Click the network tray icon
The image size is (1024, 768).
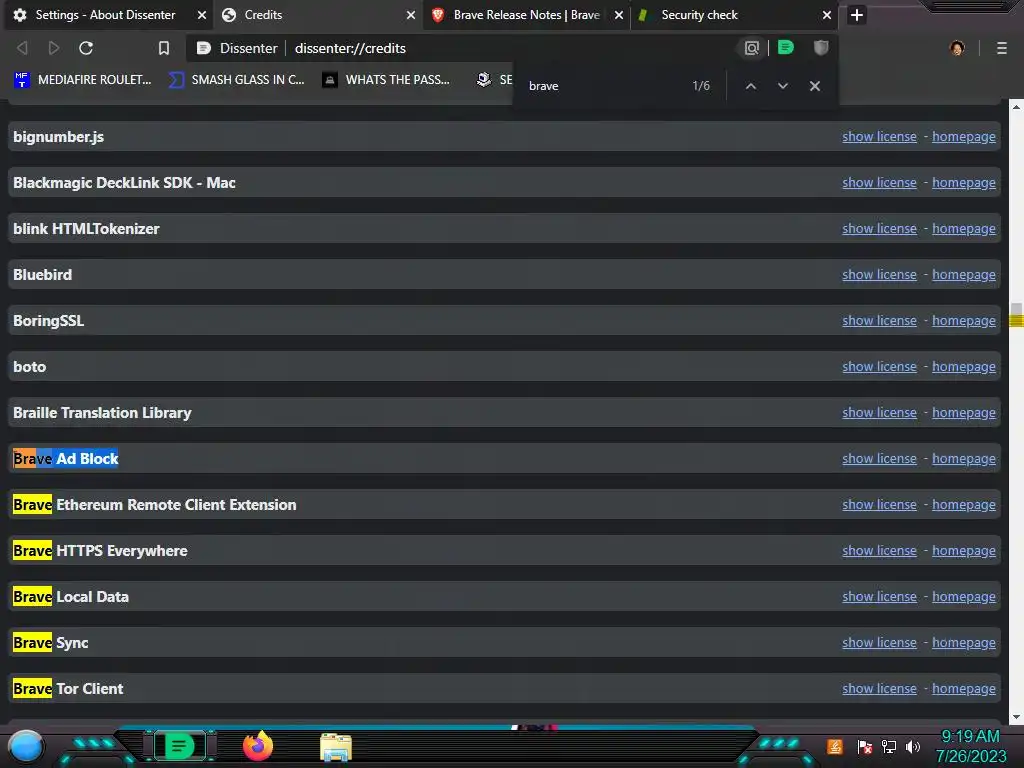point(888,746)
